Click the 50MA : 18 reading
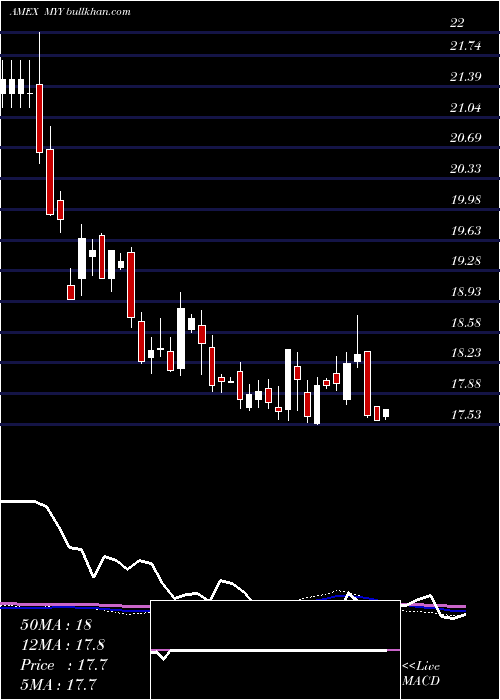The height and width of the screenshot is (700, 500). point(56,625)
